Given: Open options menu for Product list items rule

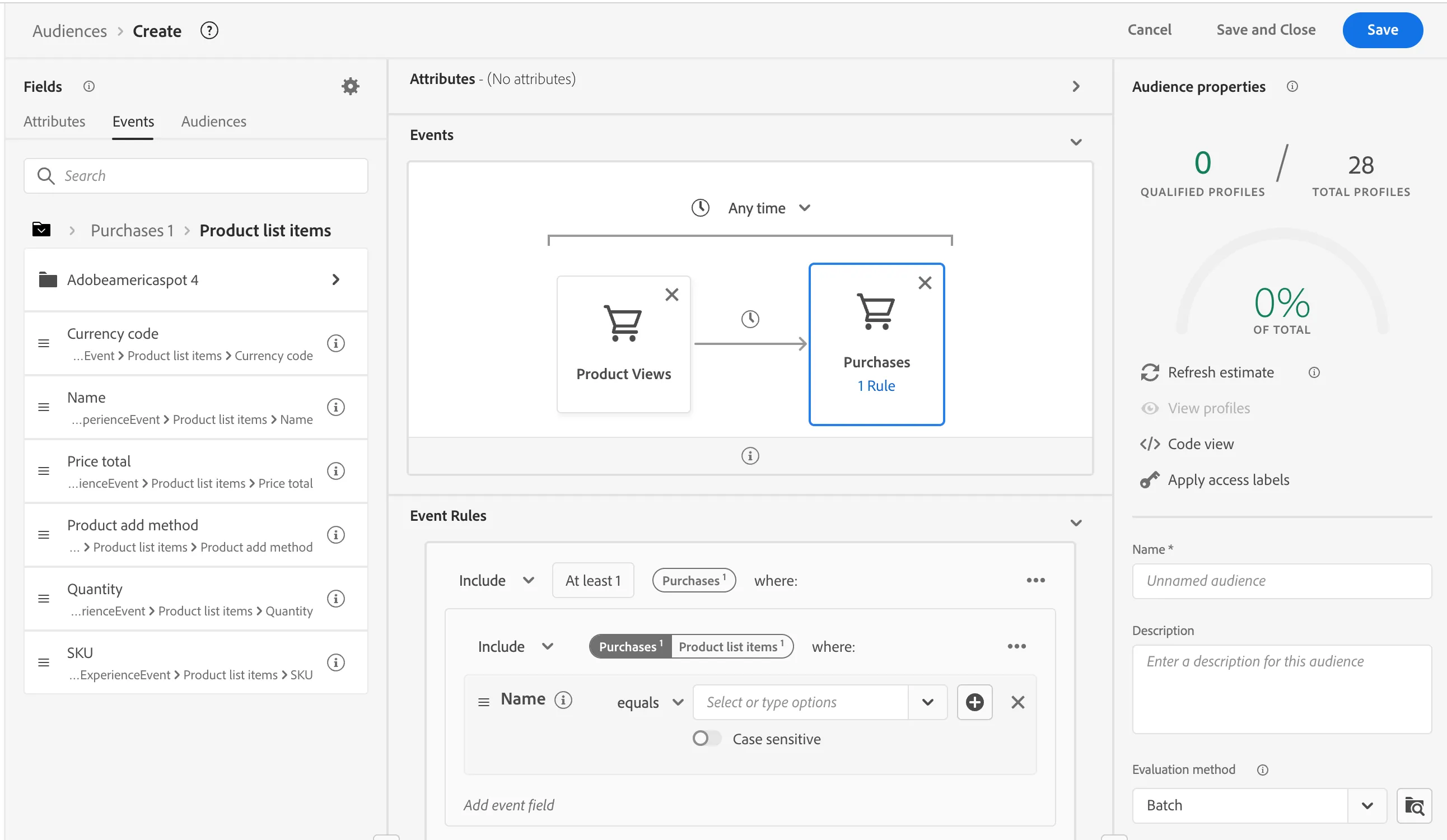Looking at the screenshot, I should [1017, 646].
